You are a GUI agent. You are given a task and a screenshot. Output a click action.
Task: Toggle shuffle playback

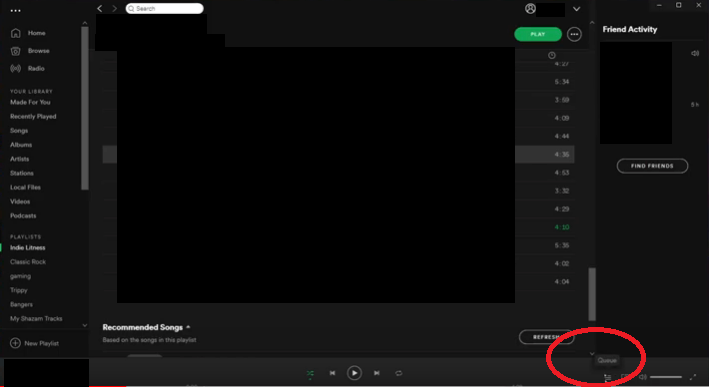[310, 373]
